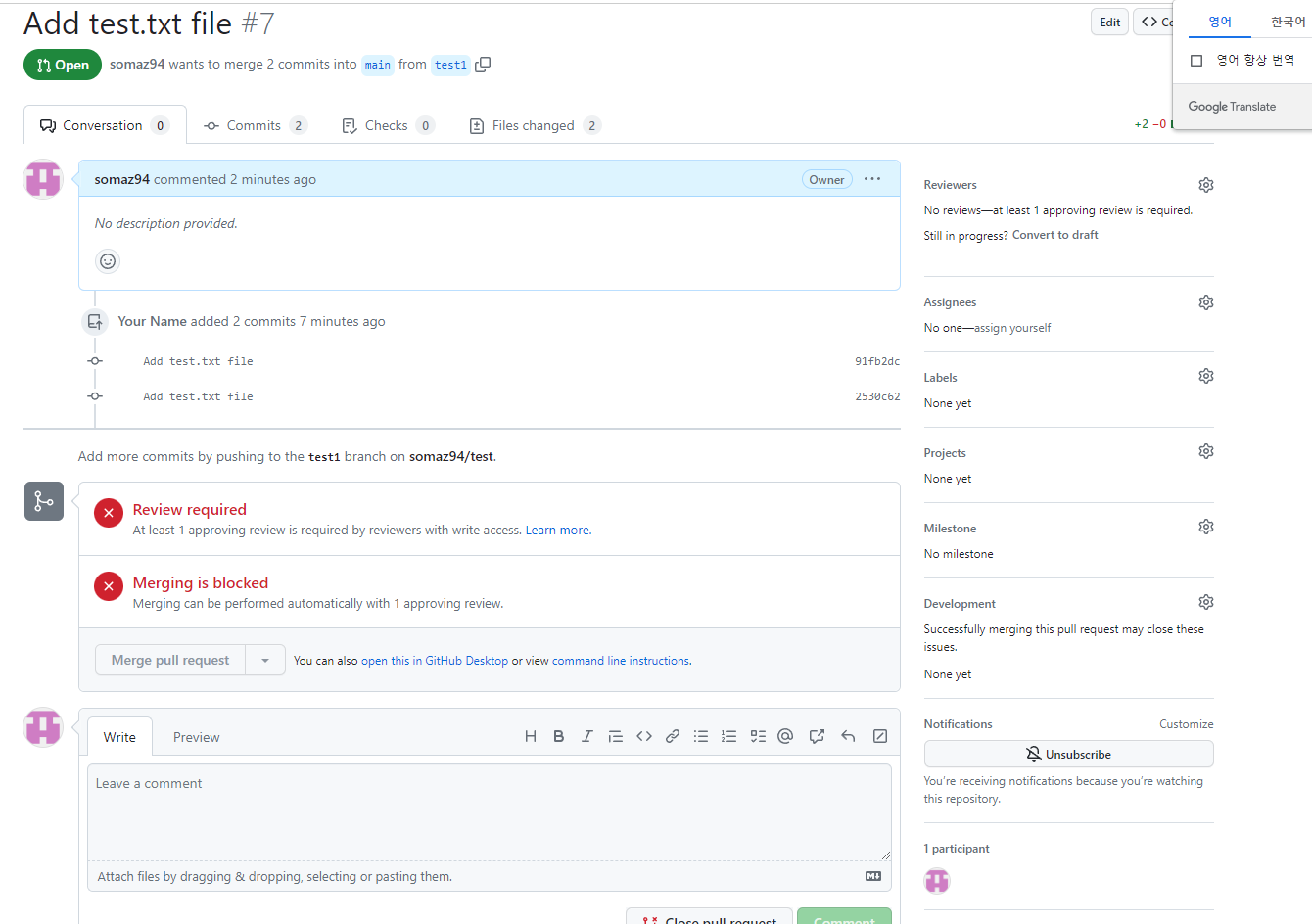Screen dimensions: 1312x924
Task: Click the Open status badge
Action: pyautogui.click(x=63, y=65)
